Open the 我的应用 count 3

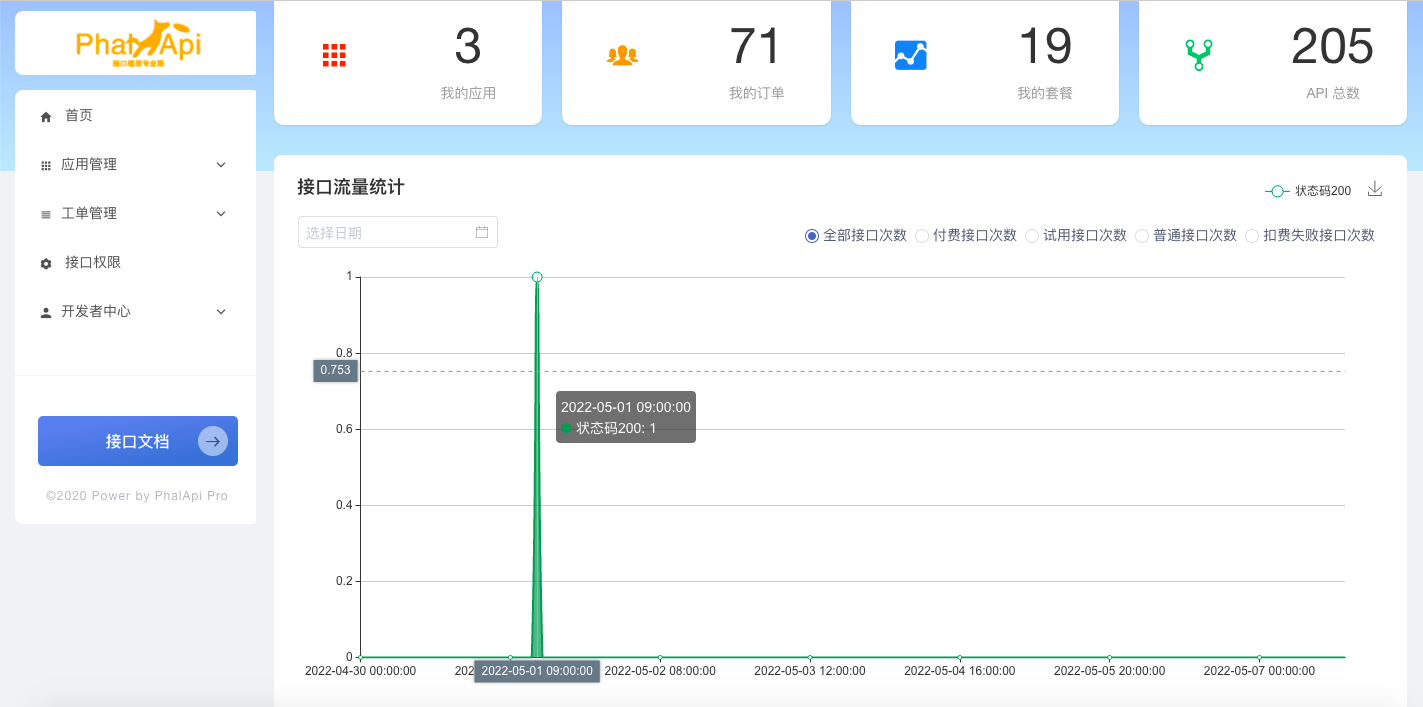click(x=468, y=46)
